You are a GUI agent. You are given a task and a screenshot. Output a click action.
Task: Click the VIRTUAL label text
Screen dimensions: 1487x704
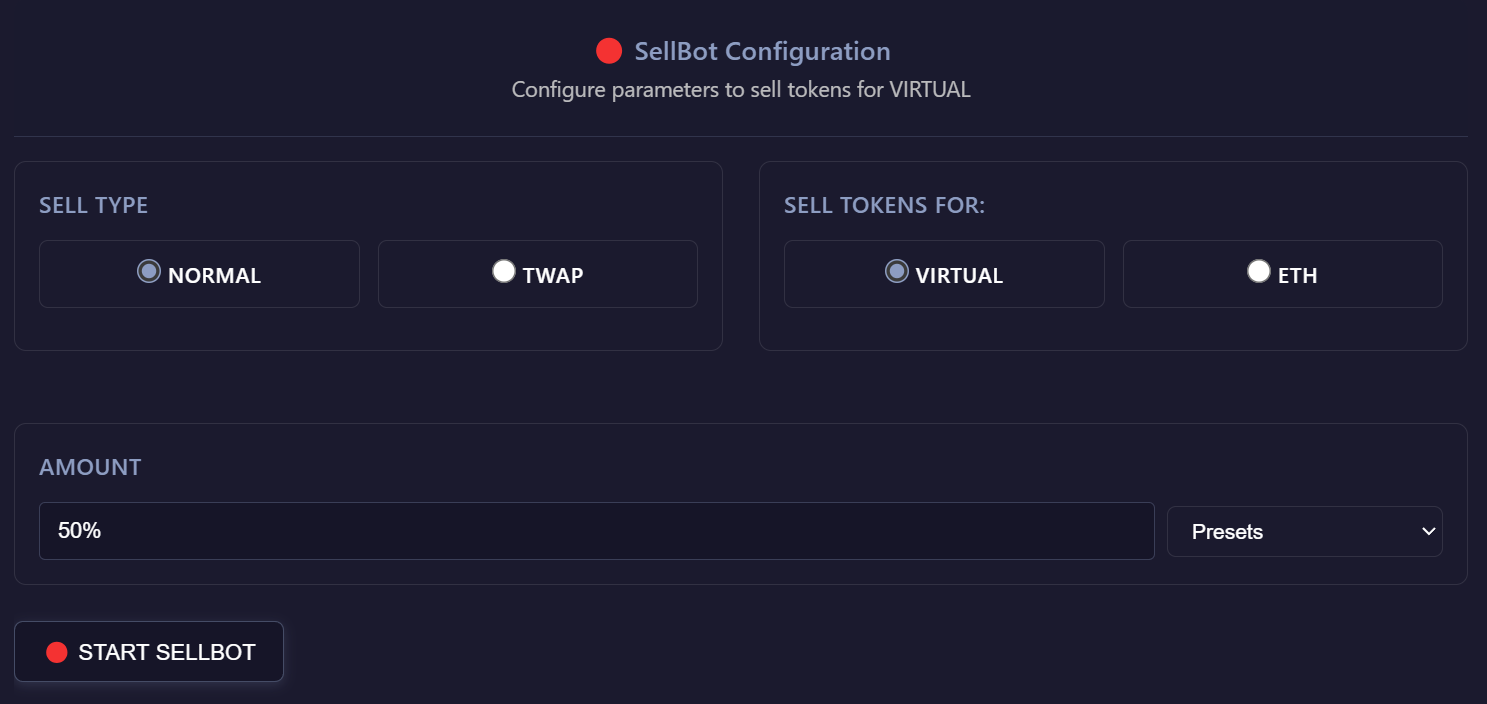tap(959, 276)
